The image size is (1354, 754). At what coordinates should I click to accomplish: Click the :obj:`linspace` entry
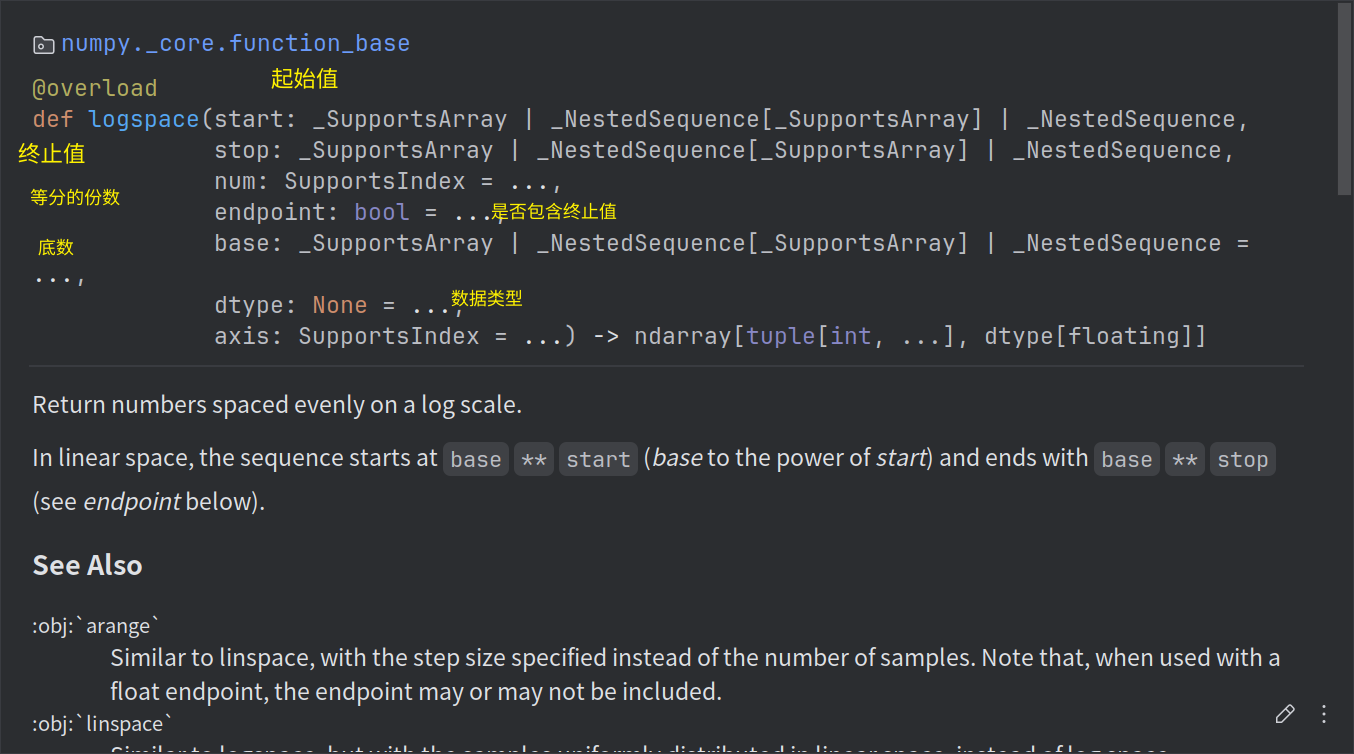[x=103, y=724]
